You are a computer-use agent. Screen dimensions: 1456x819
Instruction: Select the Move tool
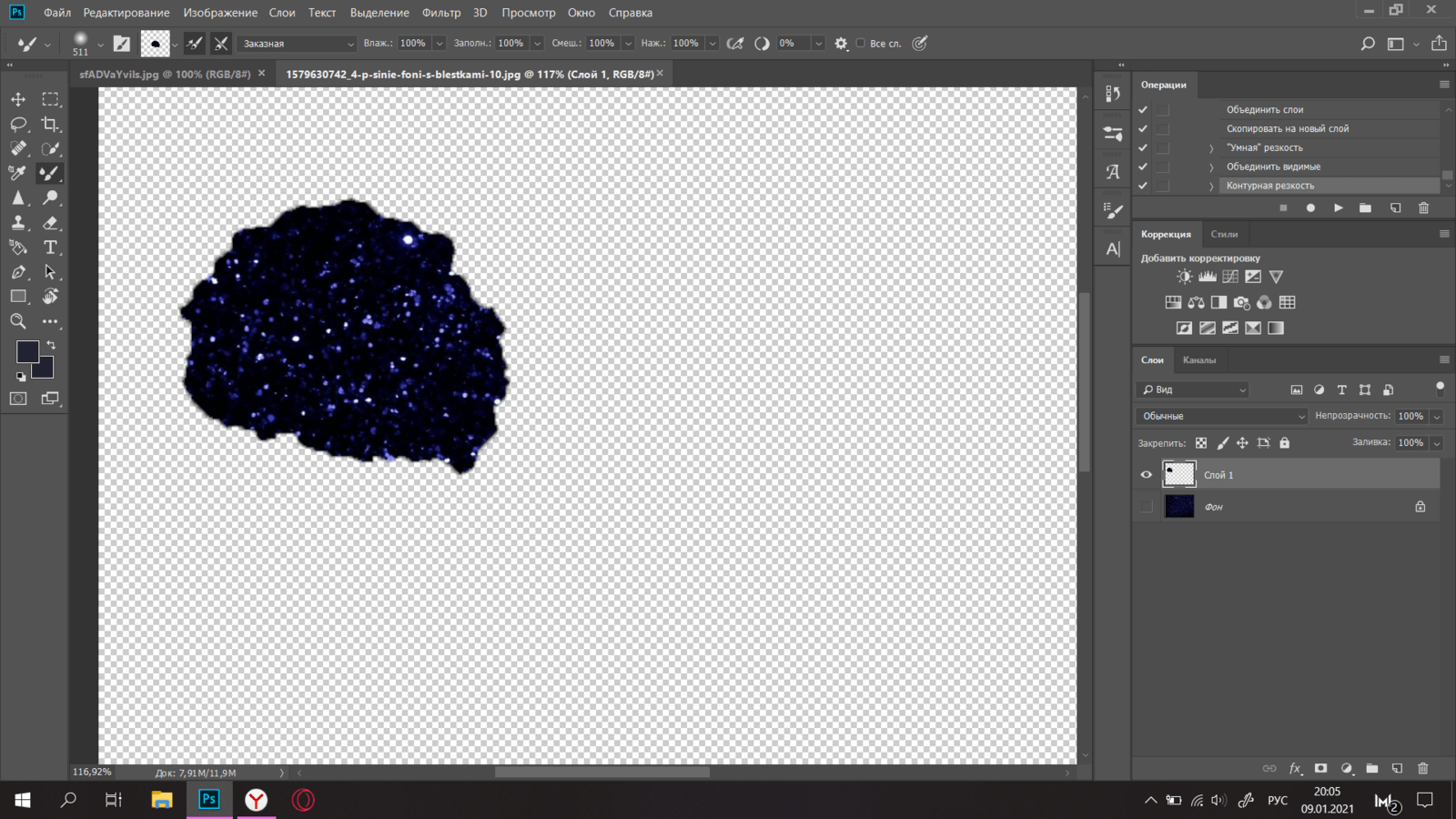coord(18,99)
